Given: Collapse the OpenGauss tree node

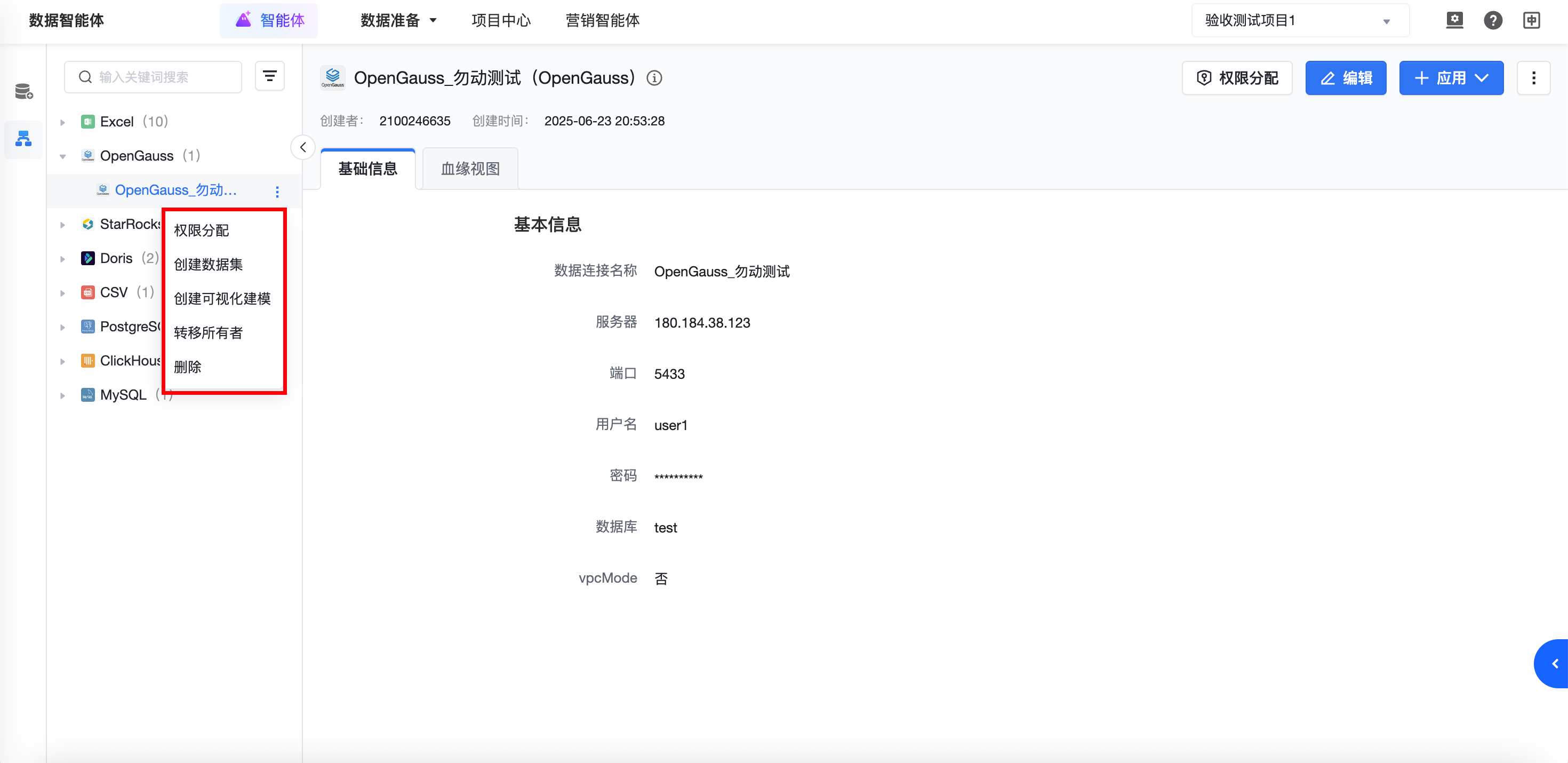Looking at the screenshot, I should (x=62, y=156).
